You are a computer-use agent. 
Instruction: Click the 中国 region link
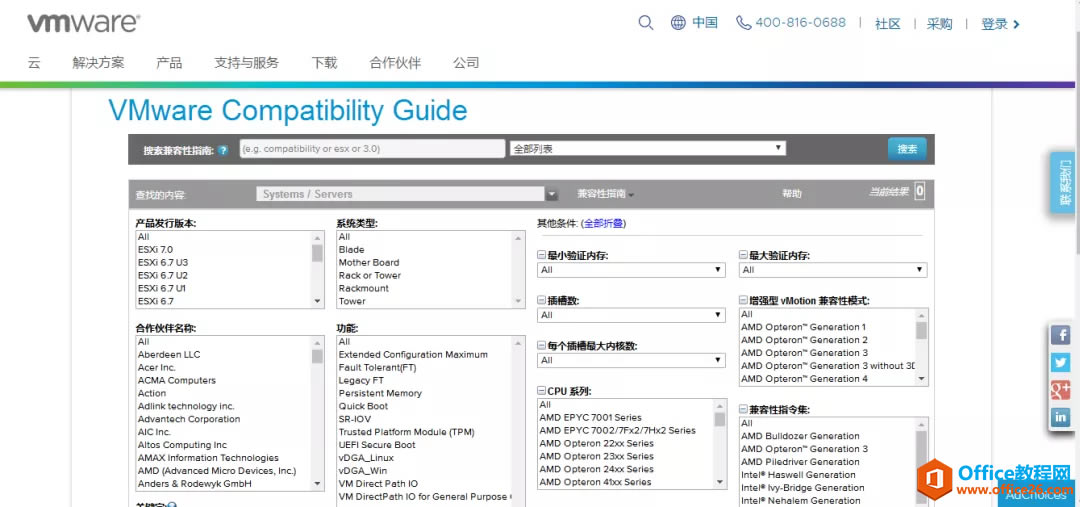pos(705,23)
